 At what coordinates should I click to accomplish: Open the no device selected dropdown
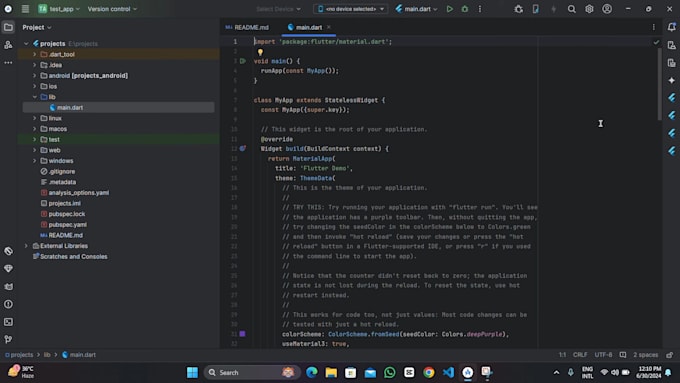point(350,9)
